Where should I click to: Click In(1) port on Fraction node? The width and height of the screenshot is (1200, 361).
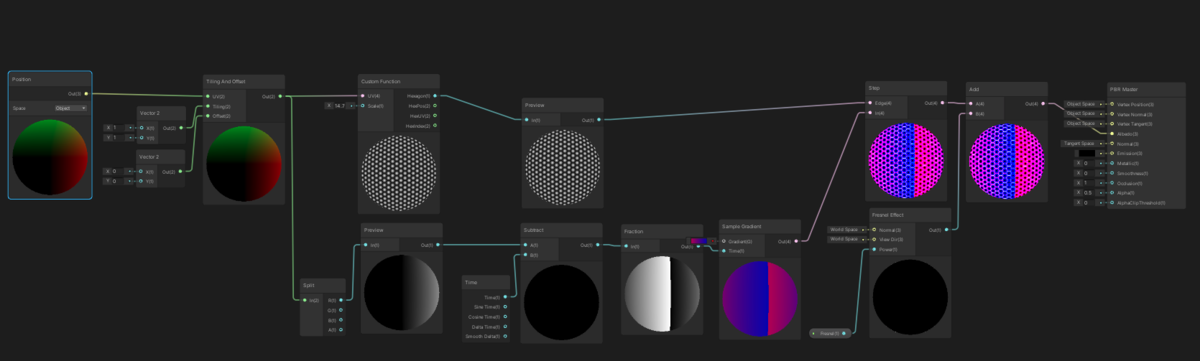click(625, 246)
